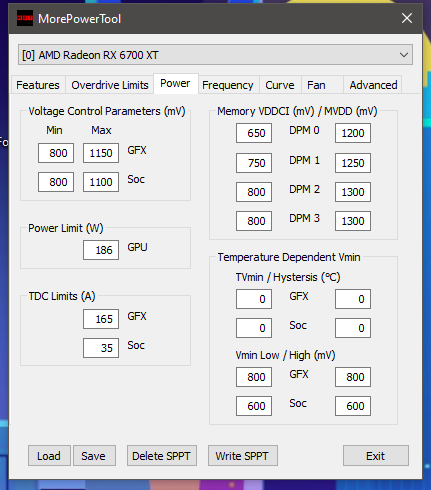Open the AMD Radeon RX 6700 XT GPU dropdown
431x490 pixels.
coord(215,55)
